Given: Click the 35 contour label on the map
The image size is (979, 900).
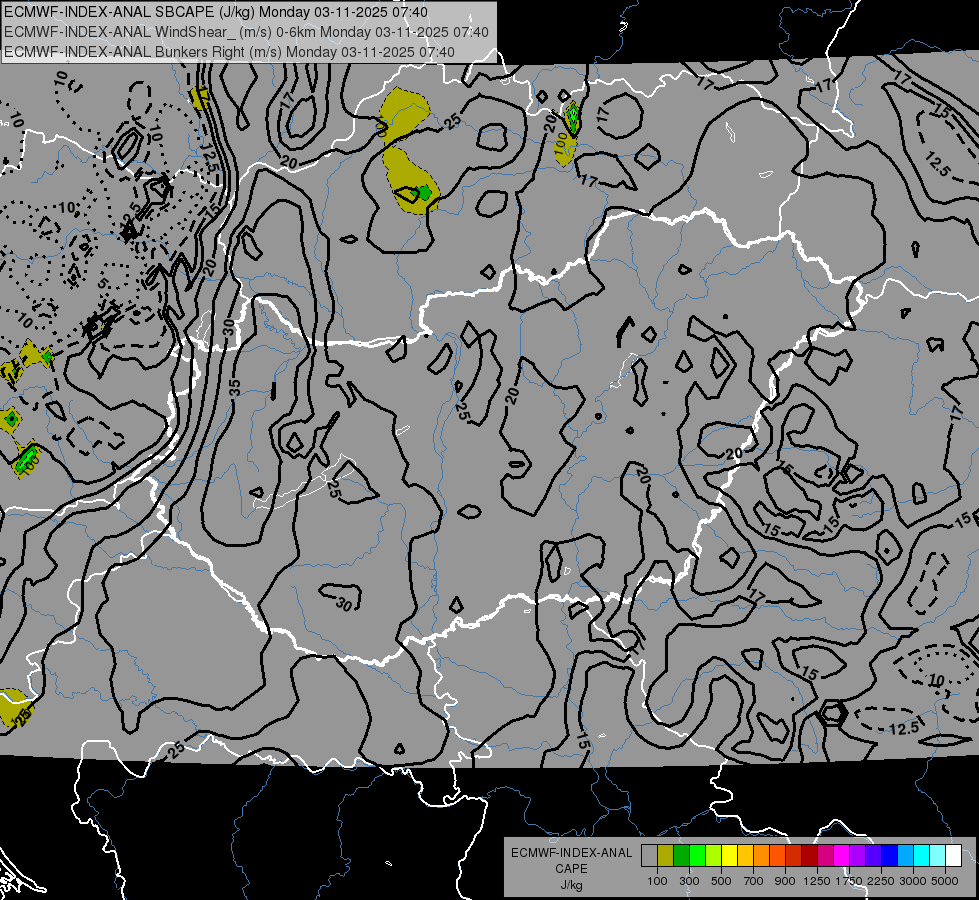Looking at the screenshot, I should [234, 388].
